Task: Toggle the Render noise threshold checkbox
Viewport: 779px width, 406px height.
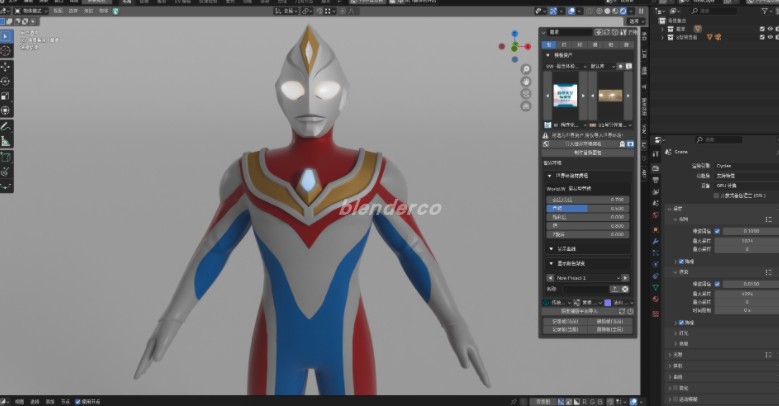Action: (x=717, y=284)
